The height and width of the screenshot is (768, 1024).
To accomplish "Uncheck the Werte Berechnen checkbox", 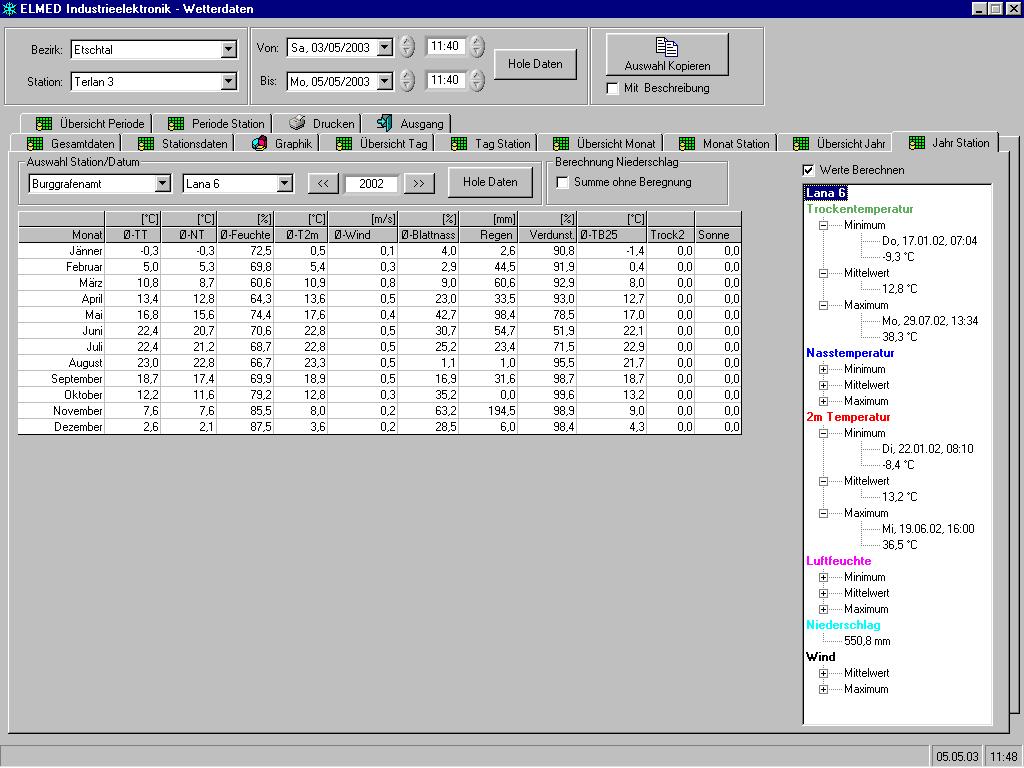I will (x=809, y=170).
